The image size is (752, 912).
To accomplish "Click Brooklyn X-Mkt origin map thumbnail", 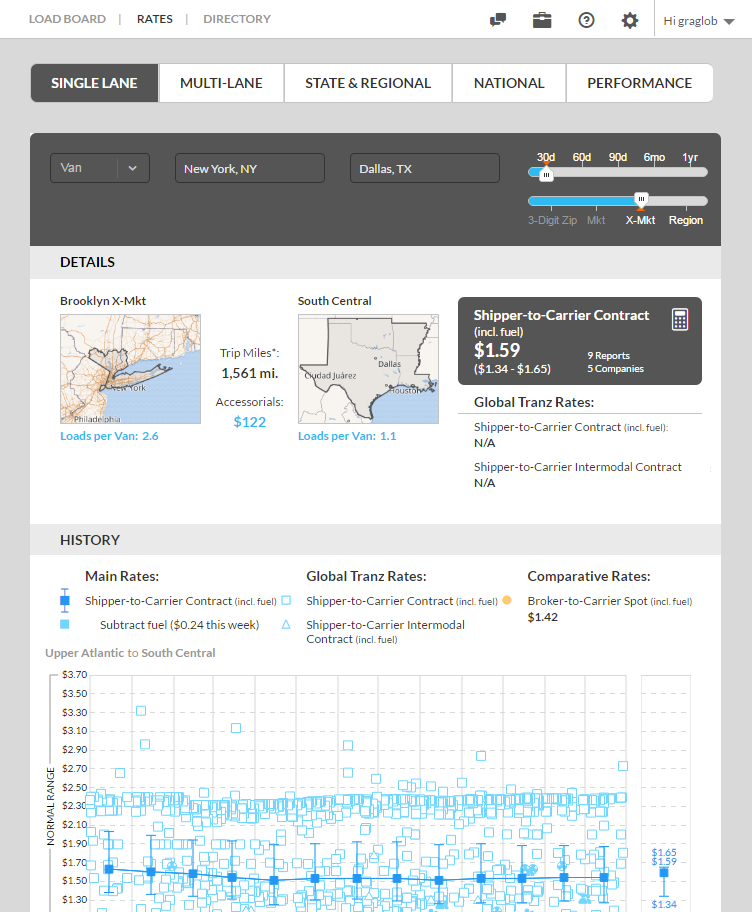I will click(x=130, y=369).
